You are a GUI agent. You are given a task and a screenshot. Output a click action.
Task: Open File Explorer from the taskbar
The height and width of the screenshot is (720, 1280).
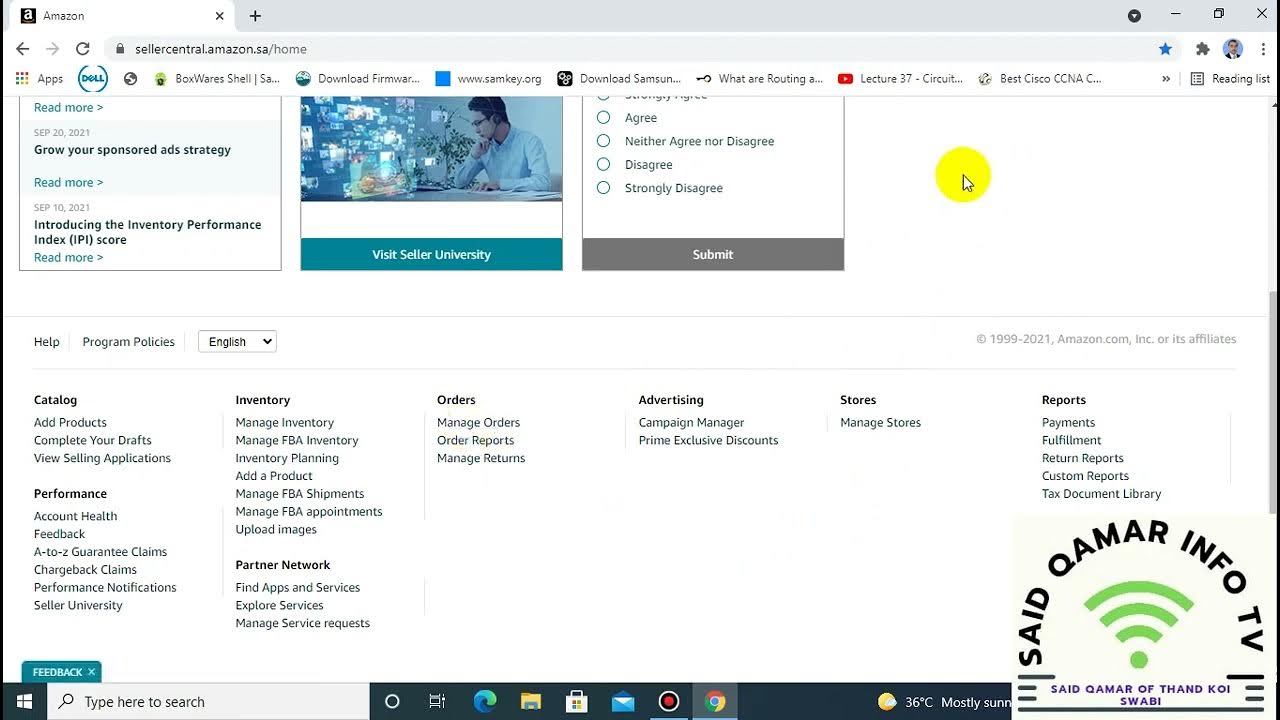(x=530, y=701)
